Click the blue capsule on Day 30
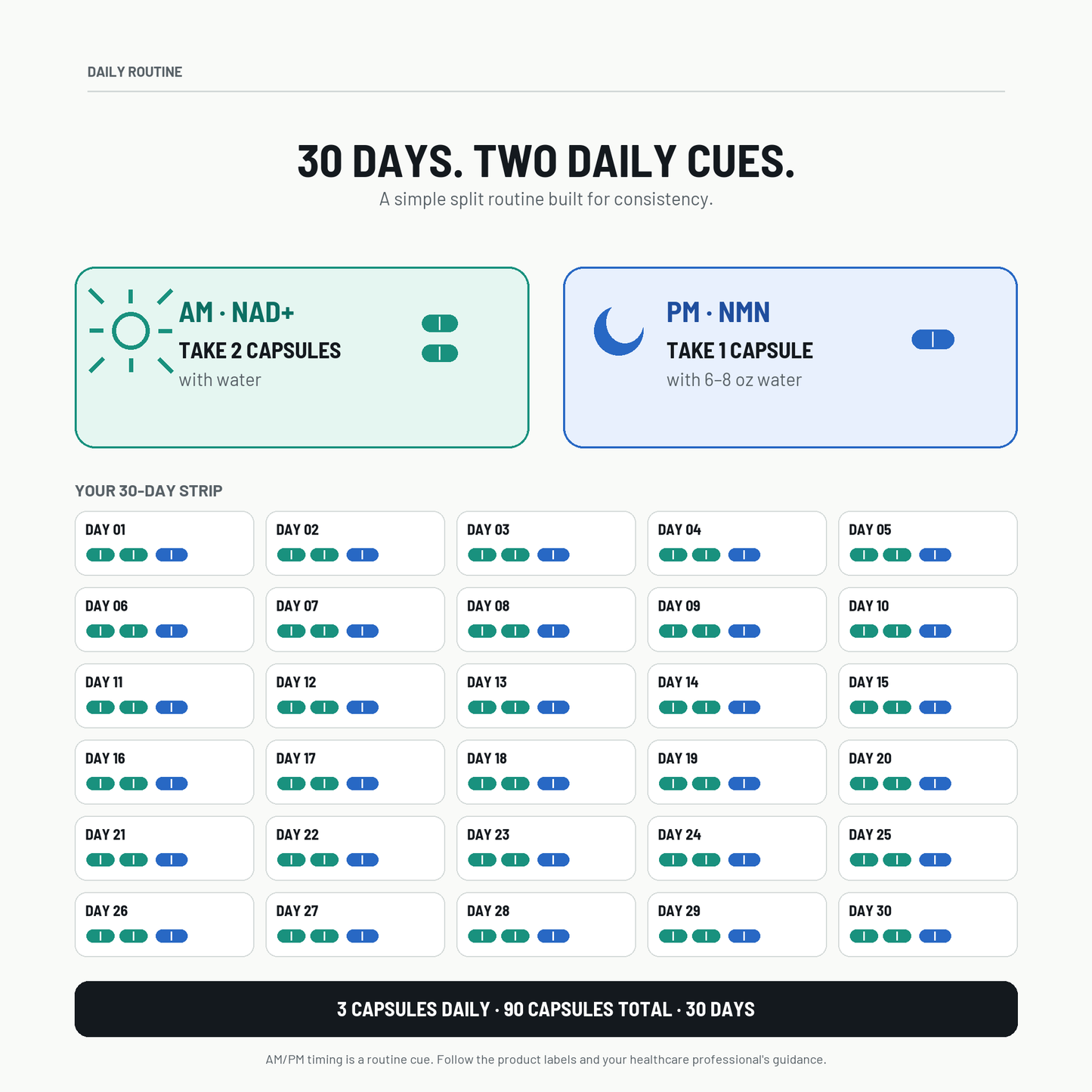Screen dimensions: 1092x1092 pos(935,936)
